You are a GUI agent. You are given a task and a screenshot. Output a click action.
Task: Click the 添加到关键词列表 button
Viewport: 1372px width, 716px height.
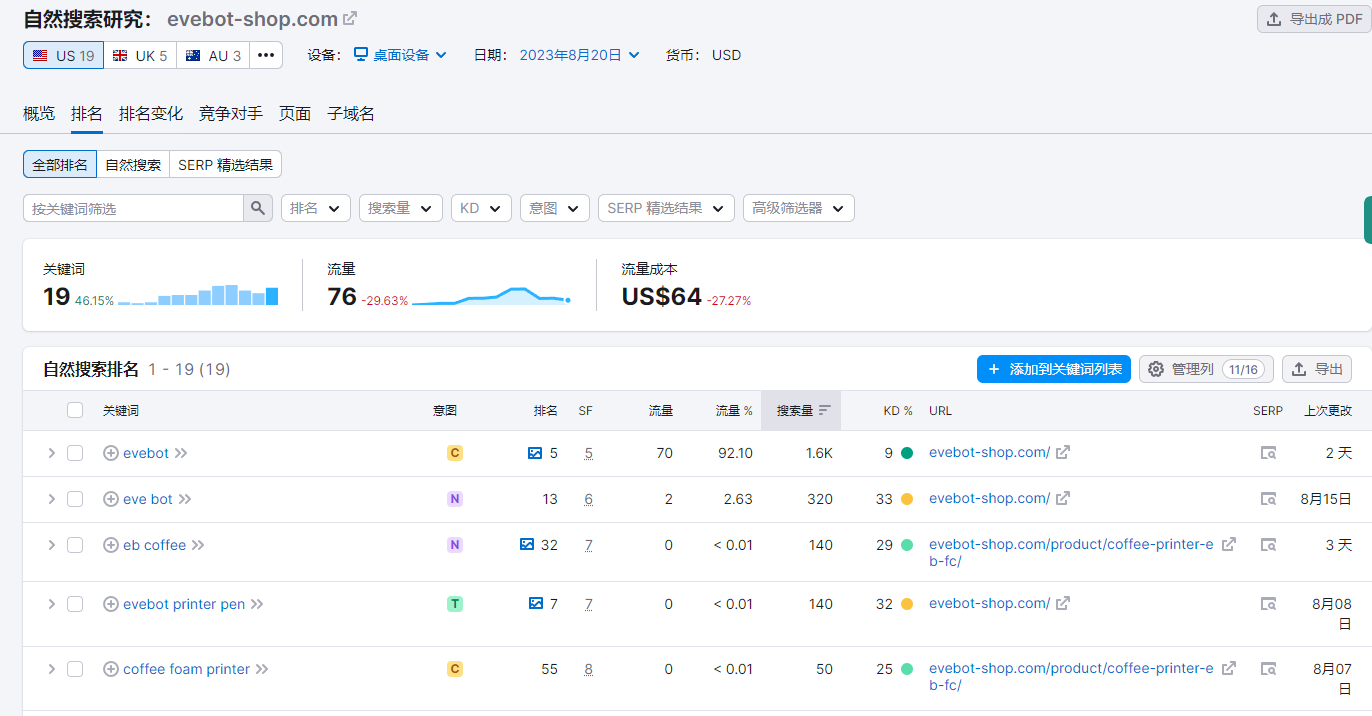(1054, 369)
